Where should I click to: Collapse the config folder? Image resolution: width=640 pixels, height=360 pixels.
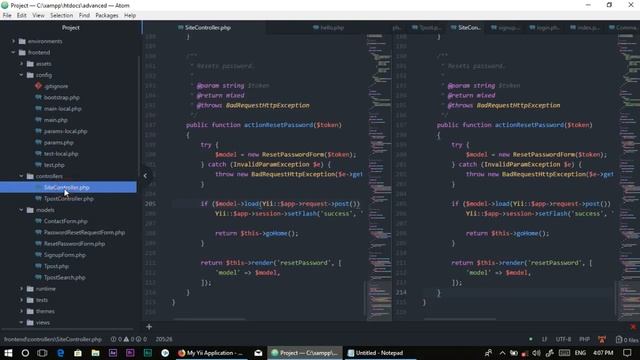[22, 75]
